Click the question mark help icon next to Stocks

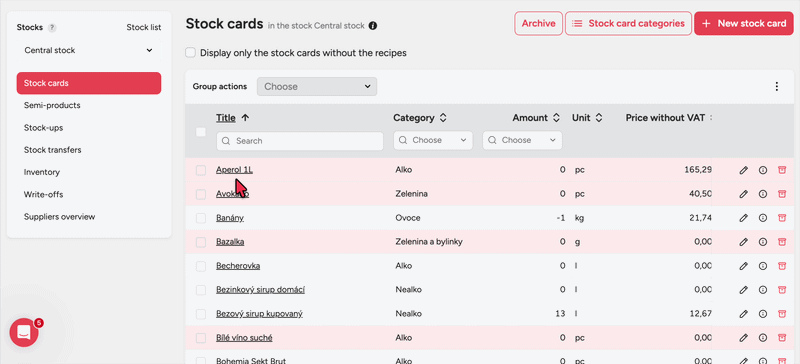[52, 28]
